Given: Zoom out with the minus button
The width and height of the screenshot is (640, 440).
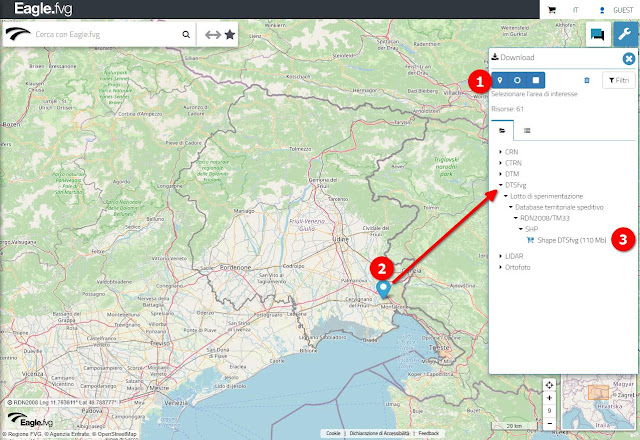Looking at the screenshot, I should pyautogui.click(x=549, y=423).
